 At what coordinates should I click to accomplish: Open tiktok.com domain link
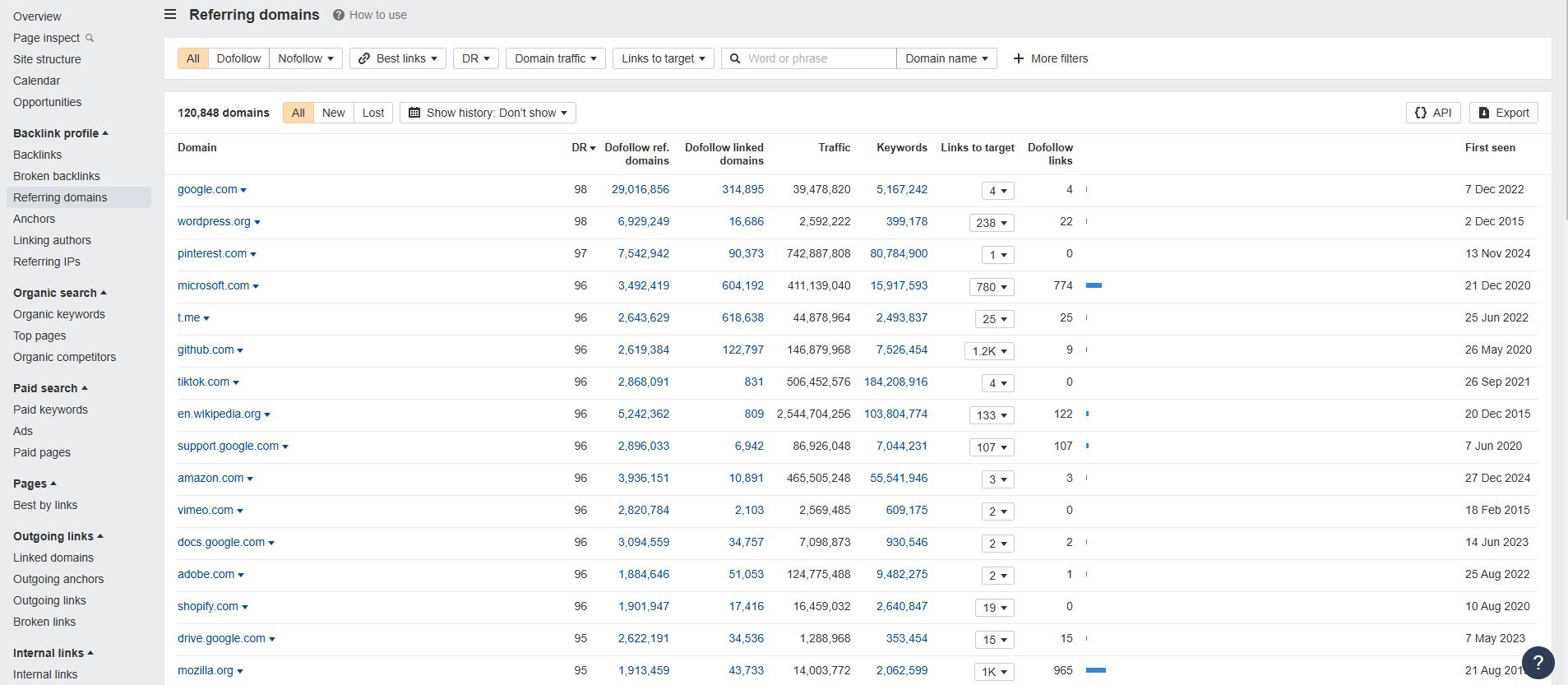203,382
